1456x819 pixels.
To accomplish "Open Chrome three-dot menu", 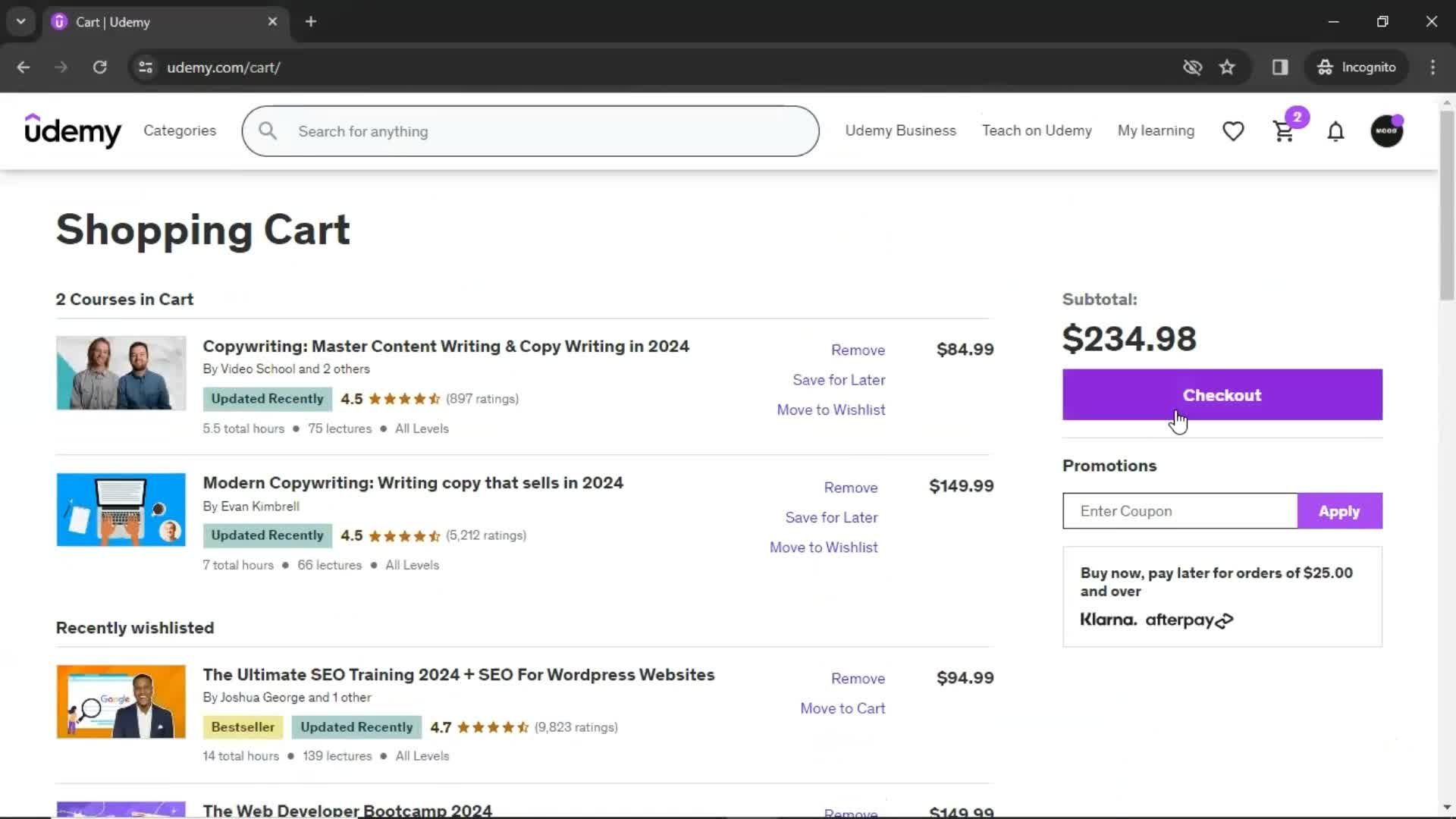I will pyautogui.click(x=1432, y=67).
